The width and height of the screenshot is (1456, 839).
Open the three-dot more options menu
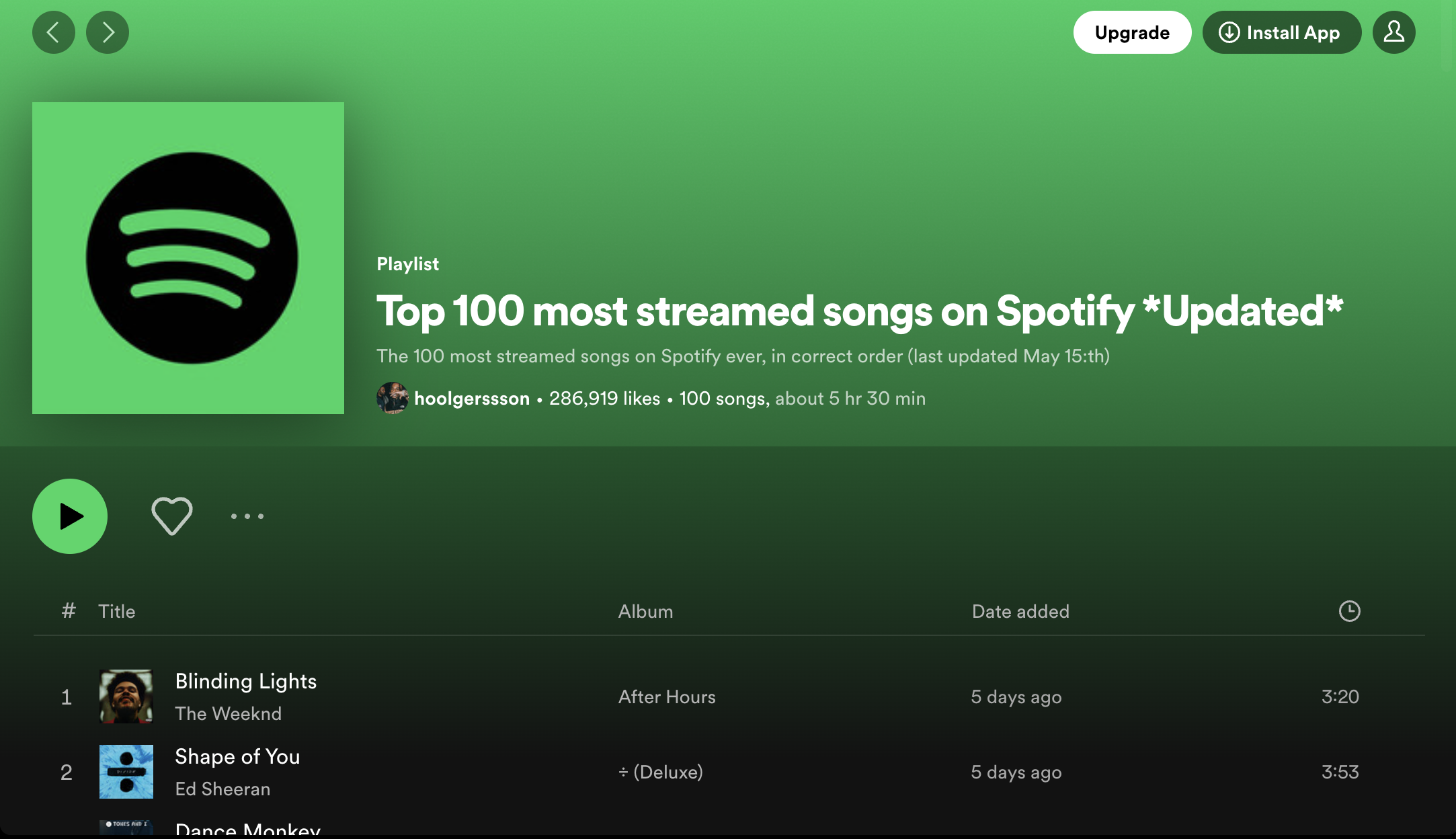(x=247, y=516)
